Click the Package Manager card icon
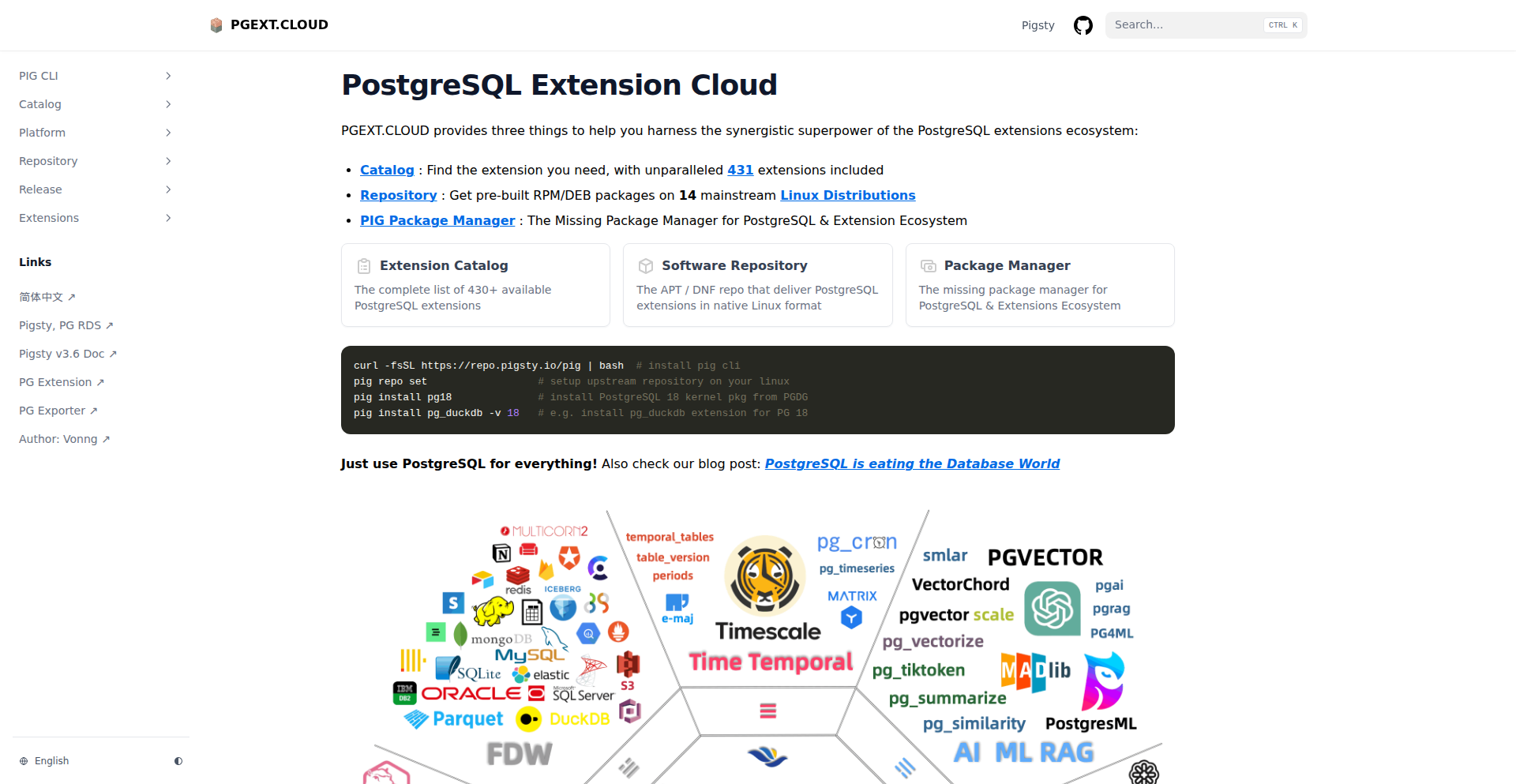Viewport: 1516px width, 784px height. (927, 265)
